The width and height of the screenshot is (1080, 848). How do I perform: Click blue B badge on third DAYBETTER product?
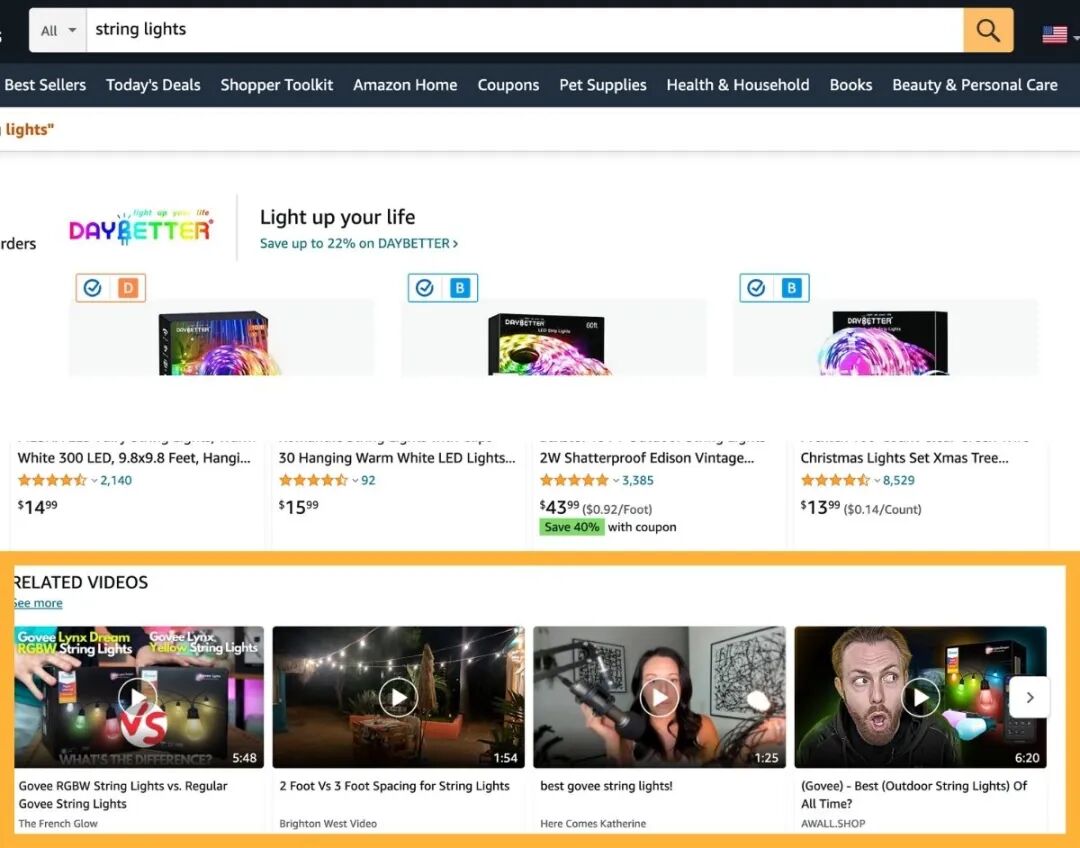coord(791,287)
